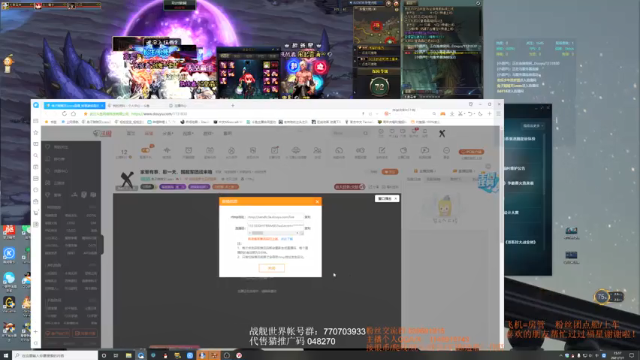Go to the browser home page icon
This screenshot has width=640, height=360.
[73, 114]
